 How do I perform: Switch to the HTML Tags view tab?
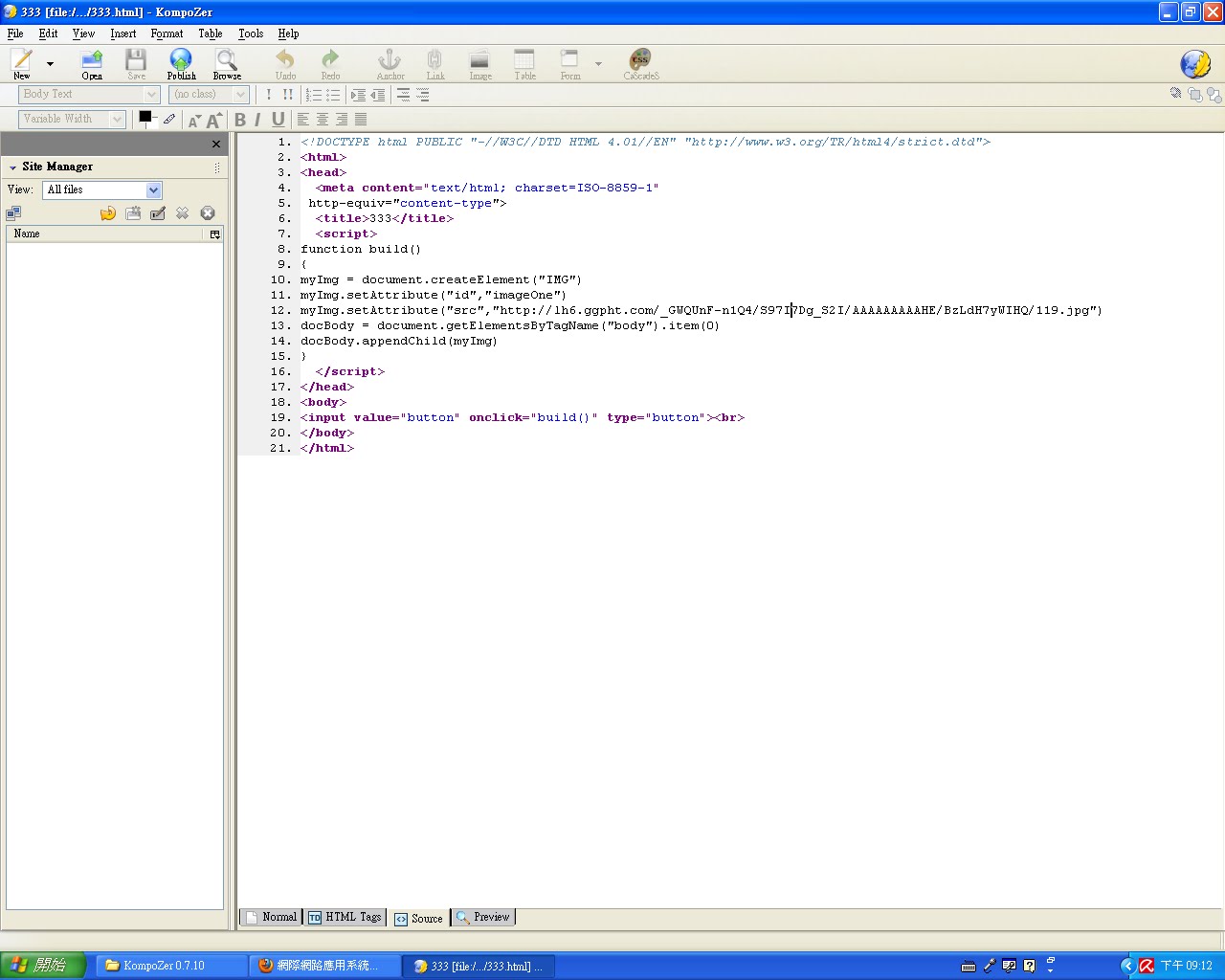[345, 917]
